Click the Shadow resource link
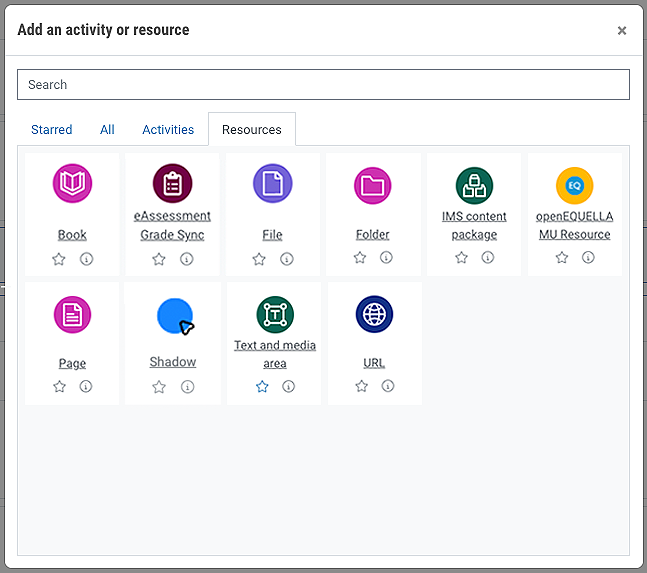The image size is (647, 573). pos(173,362)
